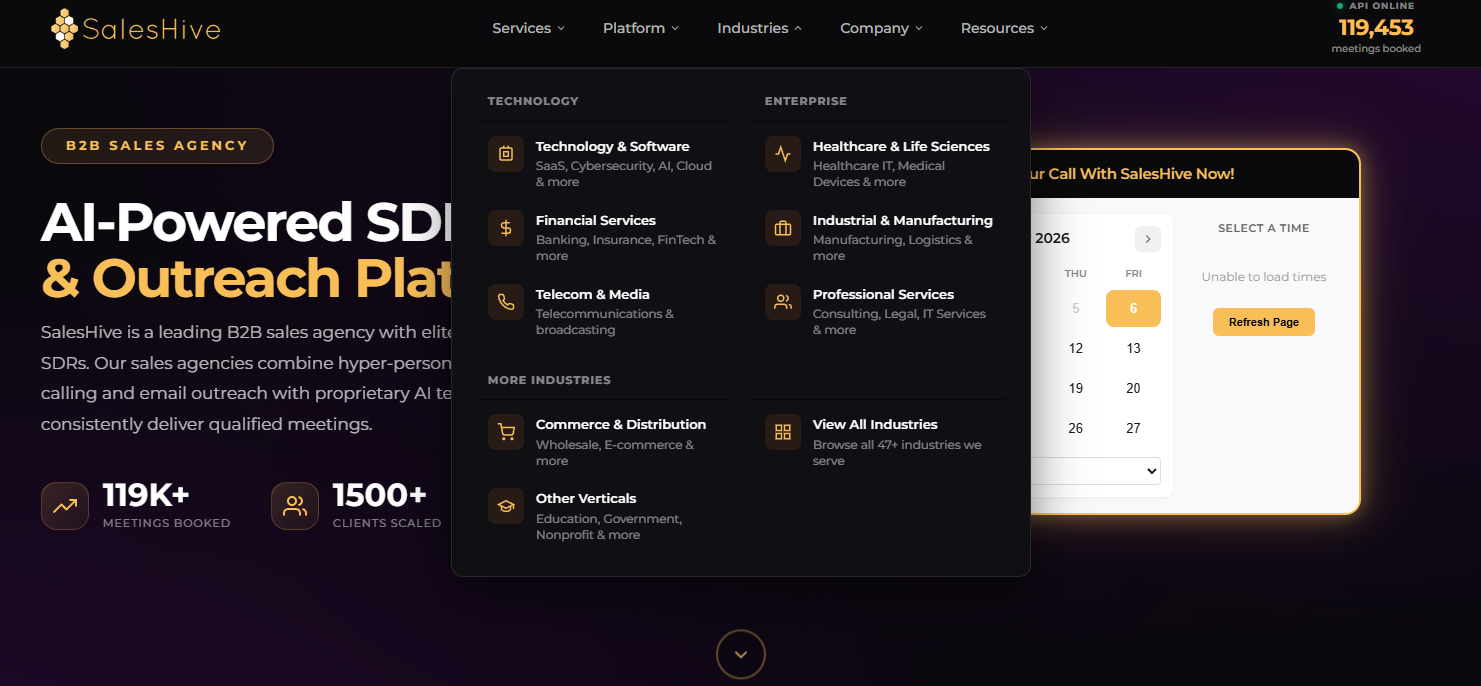Click the Commerce & Distribution cart icon
The width and height of the screenshot is (1481, 686).
click(x=506, y=432)
